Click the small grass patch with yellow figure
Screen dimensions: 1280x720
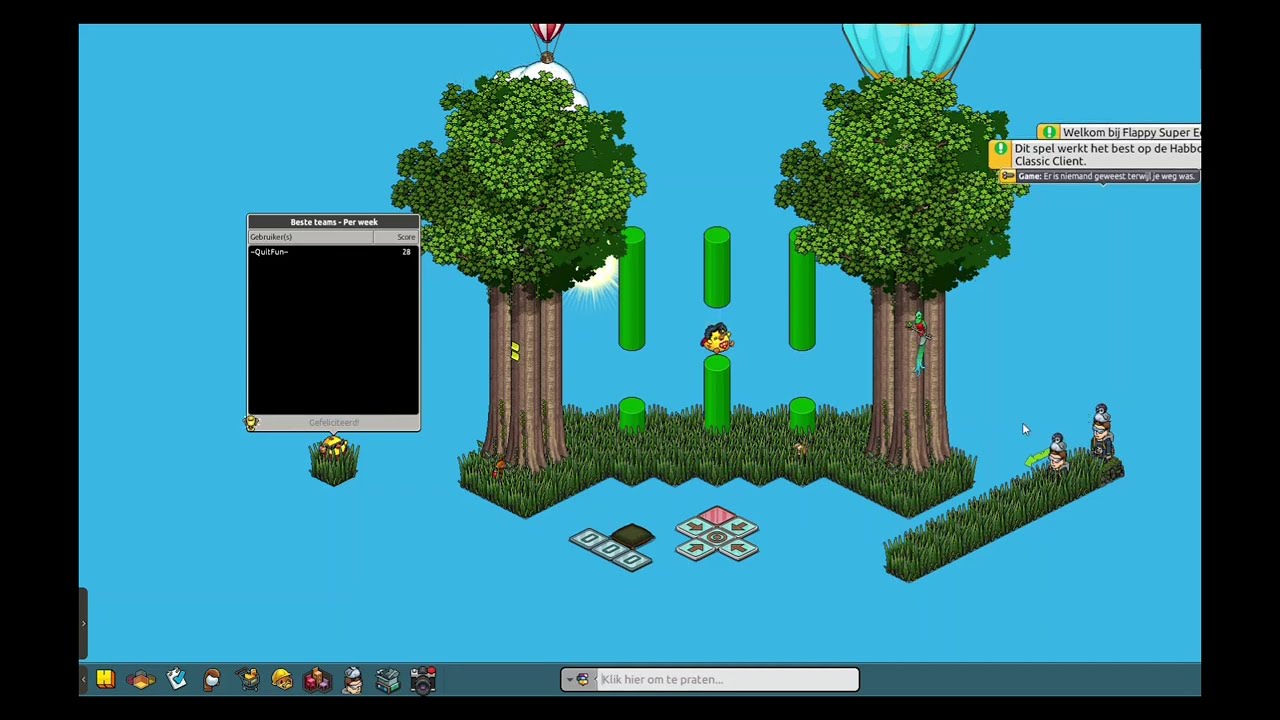pos(334,459)
